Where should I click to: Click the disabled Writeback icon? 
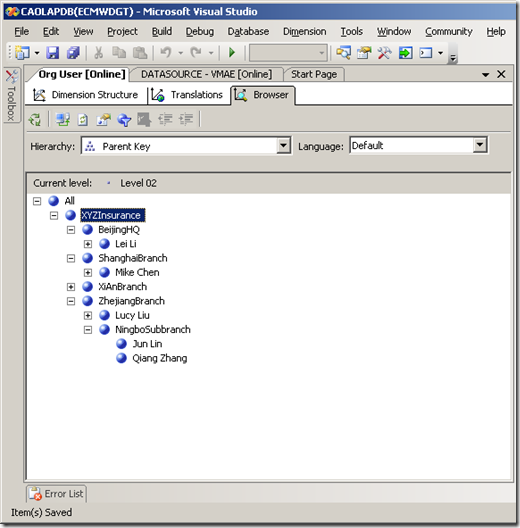coord(144,119)
